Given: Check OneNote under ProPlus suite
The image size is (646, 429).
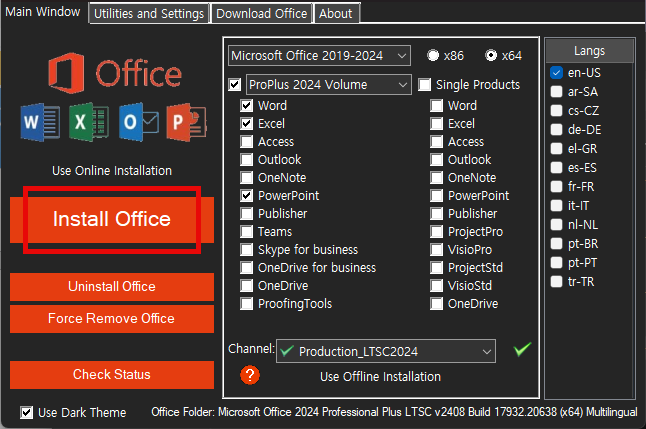Looking at the screenshot, I should click(x=247, y=178).
